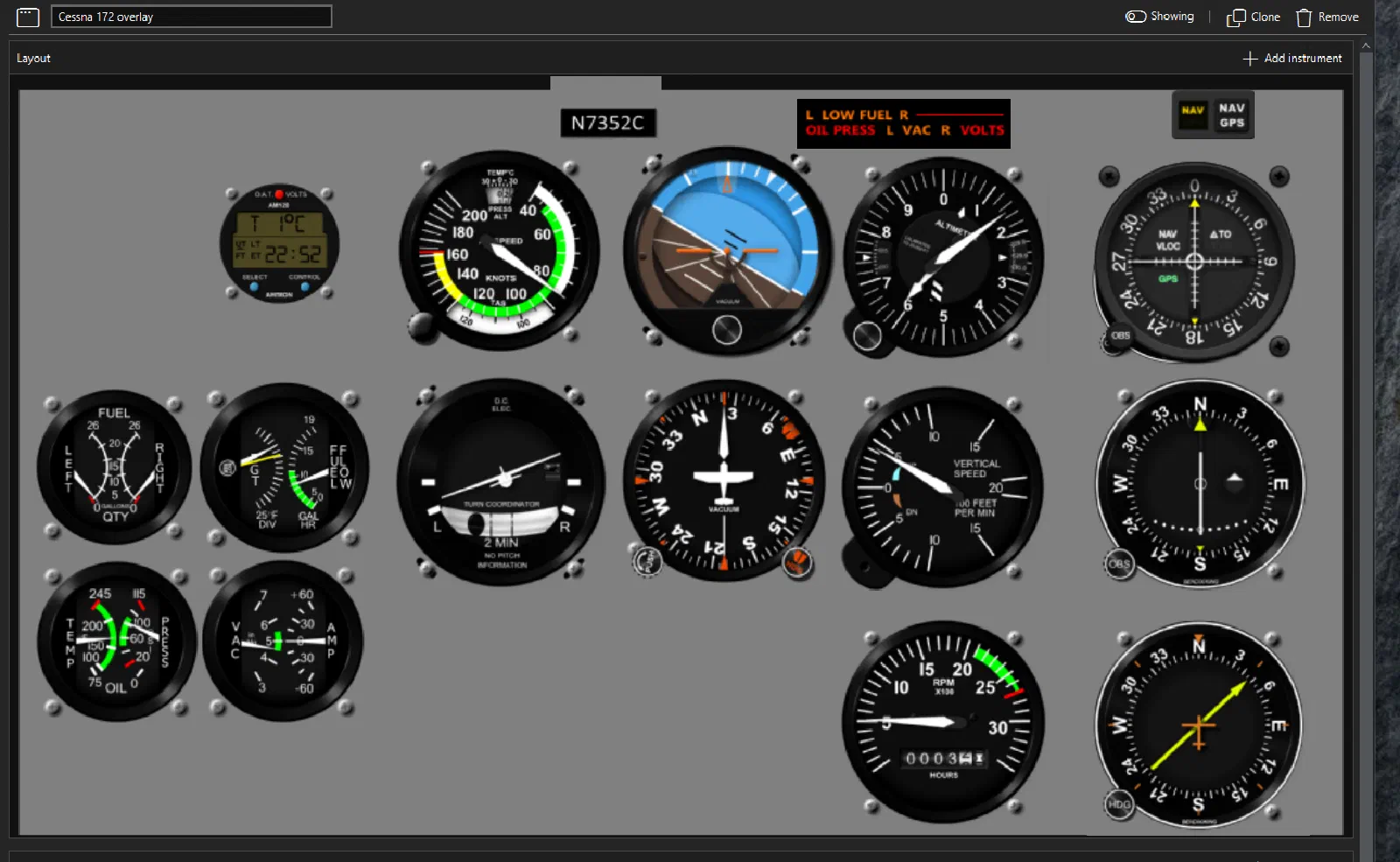Select the OAT/Volts digital clock instrument

280,243
